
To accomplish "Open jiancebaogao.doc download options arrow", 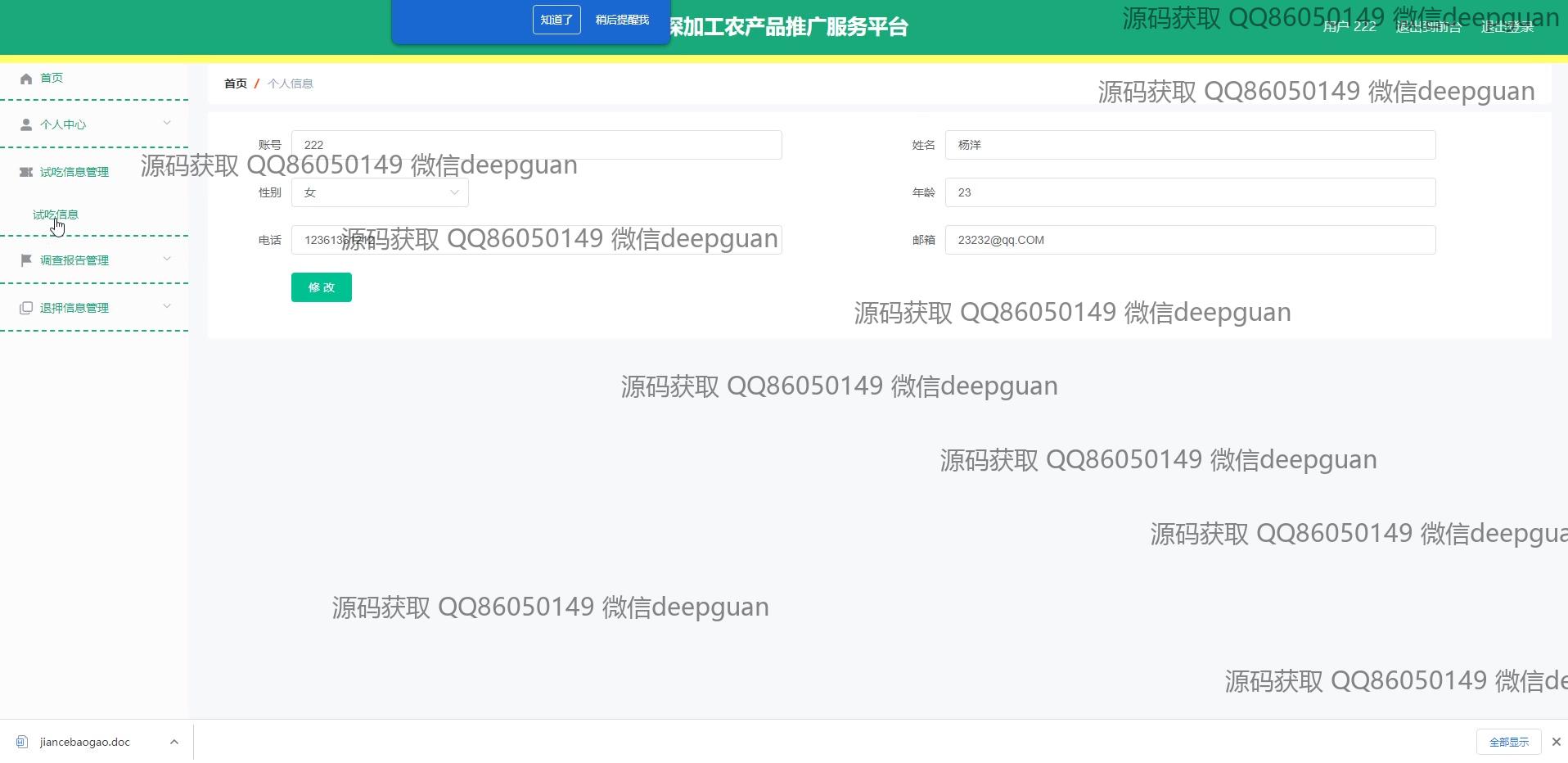I will click(174, 742).
